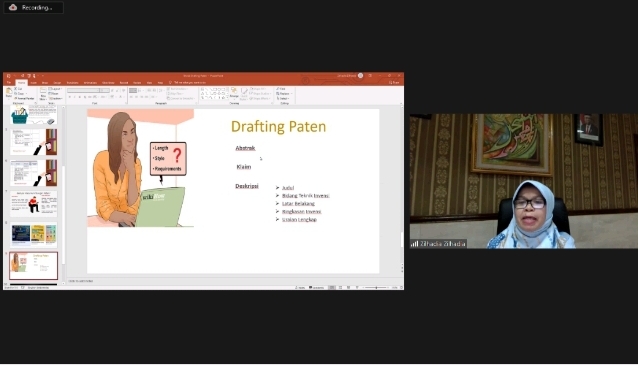Image resolution: width=638 pixels, height=367 pixels.
Task: Switch to the Home tab
Action: tap(21, 83)
